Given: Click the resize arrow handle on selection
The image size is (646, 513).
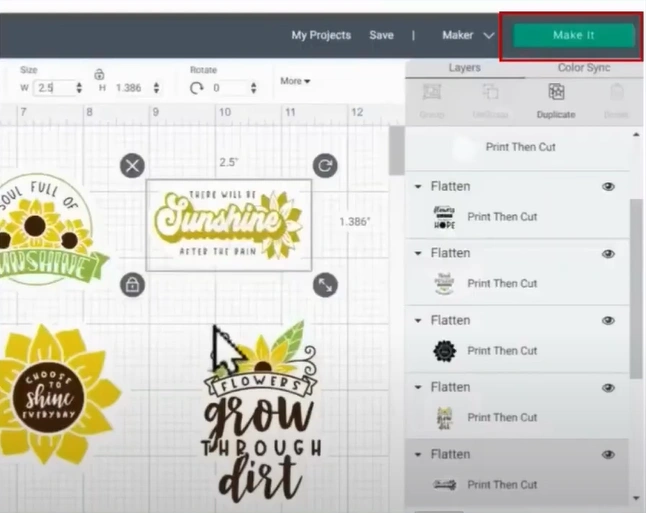Looking at the screenshot, I should [324, 285].
